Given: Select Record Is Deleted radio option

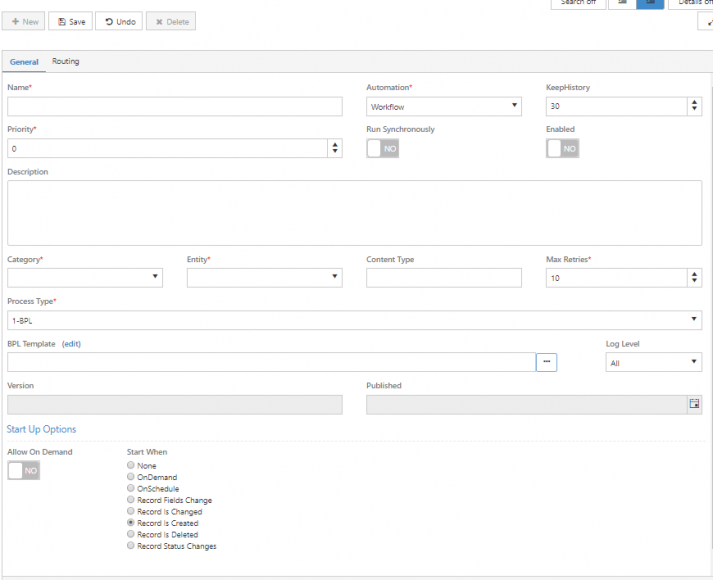Looking at the screenshot, I should click(131, 534).
